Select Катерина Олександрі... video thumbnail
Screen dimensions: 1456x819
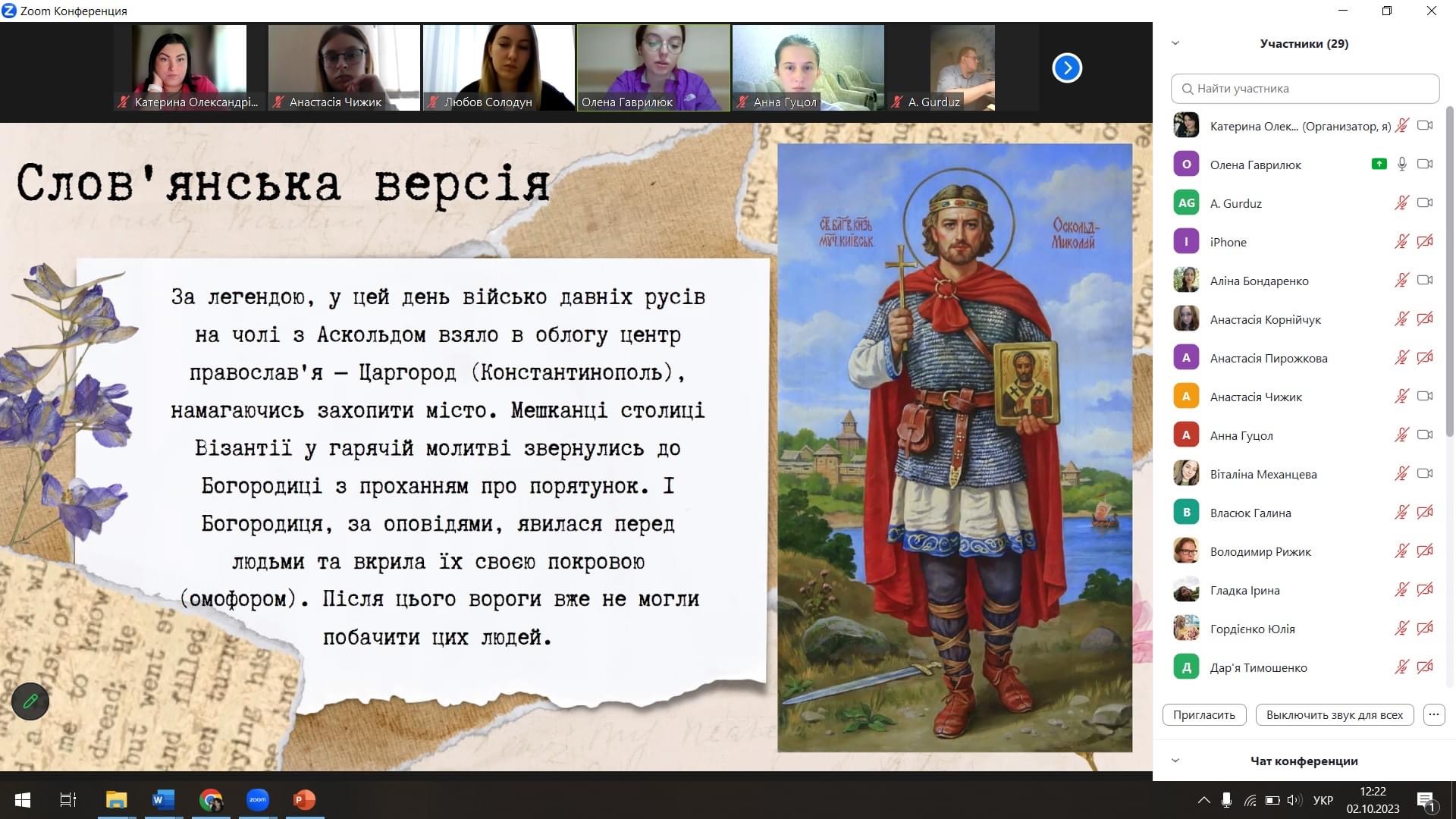189,67
